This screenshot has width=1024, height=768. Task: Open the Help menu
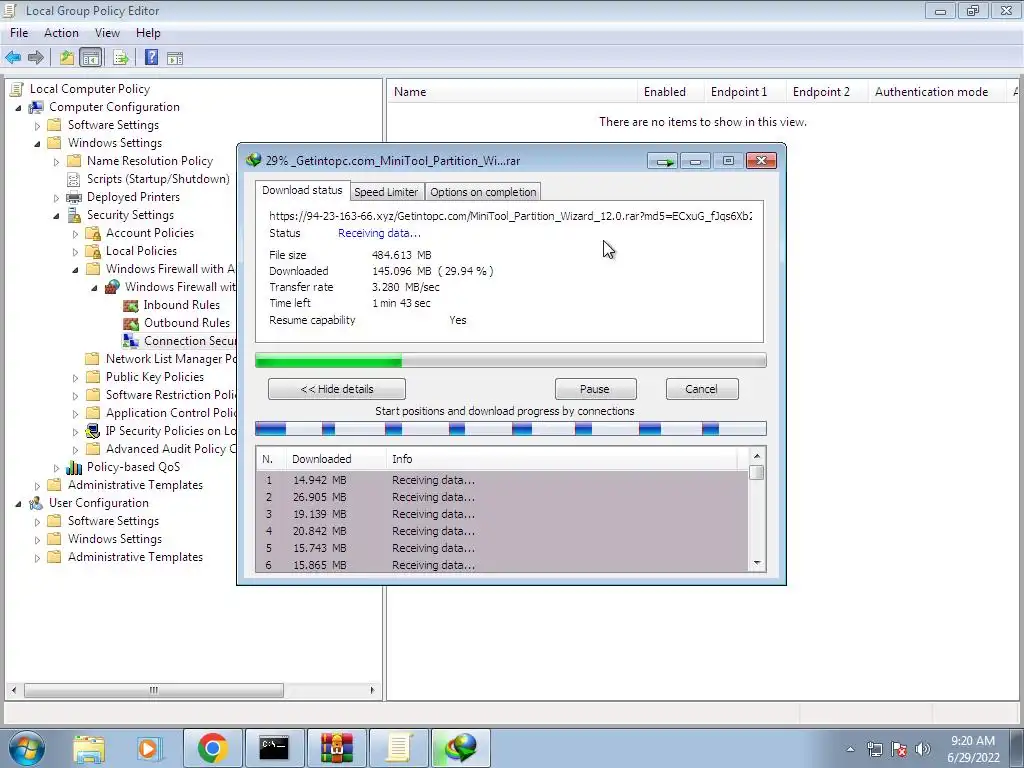pyautogui.click(x=148, y=33)
